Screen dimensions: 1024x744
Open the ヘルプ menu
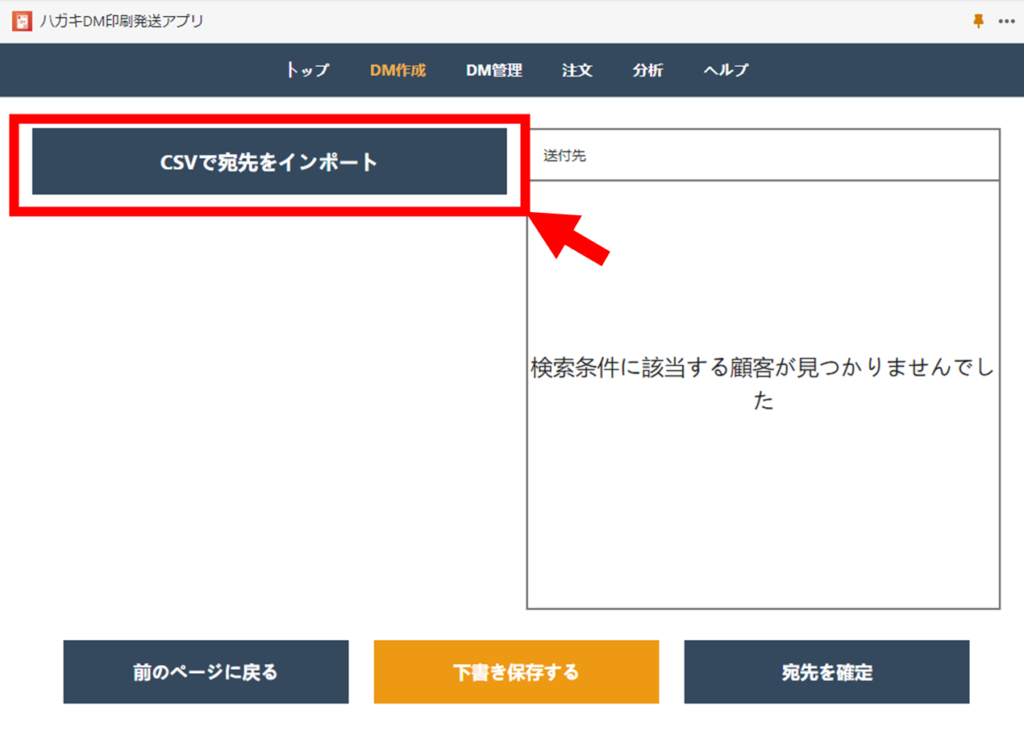coord(725,70)
